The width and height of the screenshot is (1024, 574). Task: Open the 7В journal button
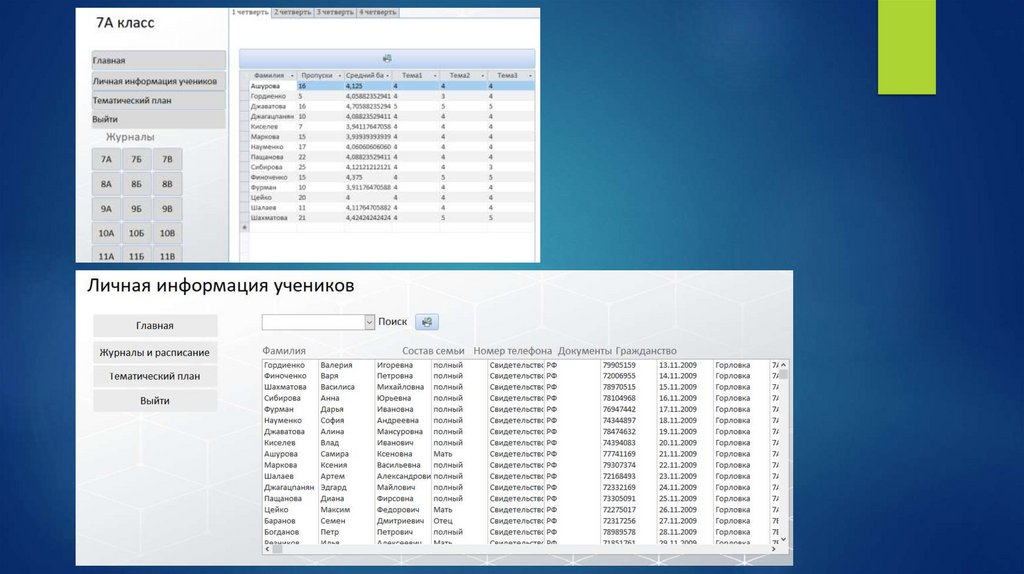point(167,159)
